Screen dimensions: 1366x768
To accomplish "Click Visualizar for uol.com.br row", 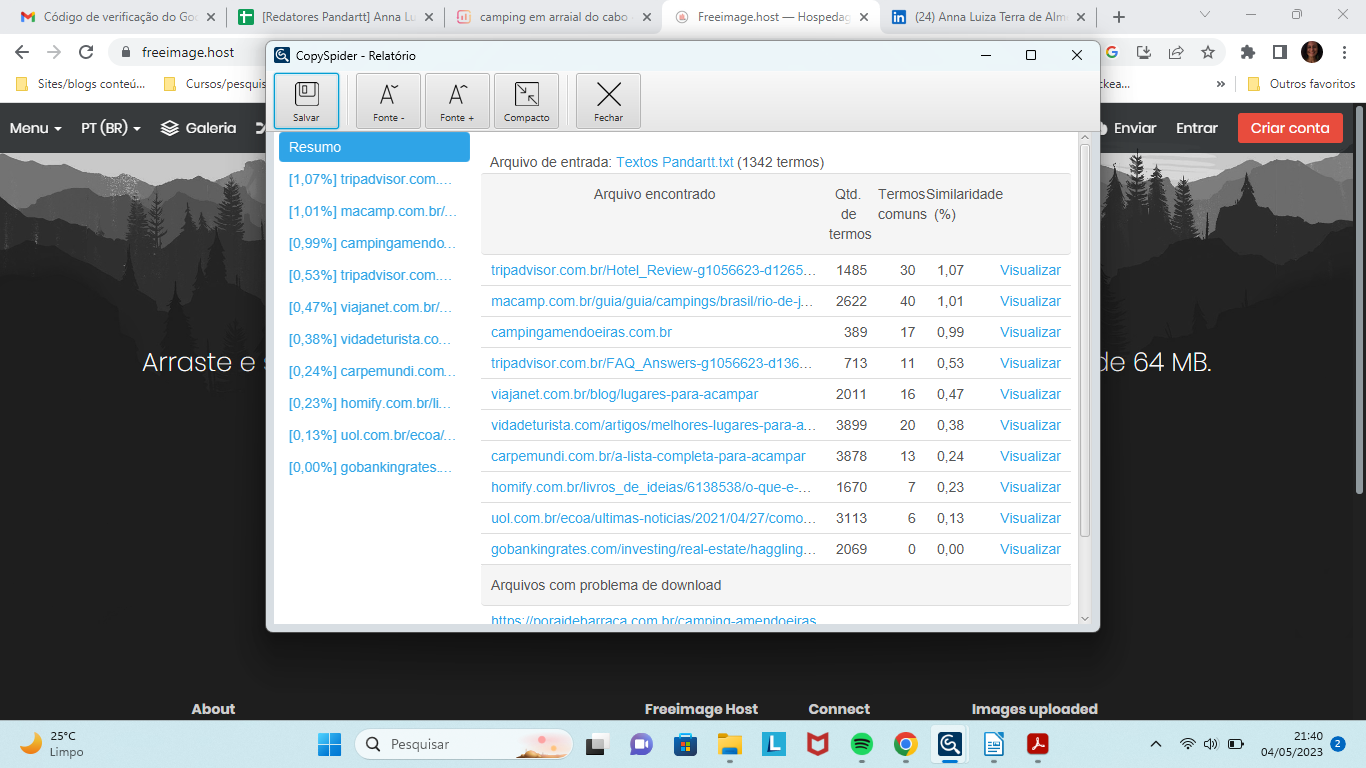I will [1030, 518].
